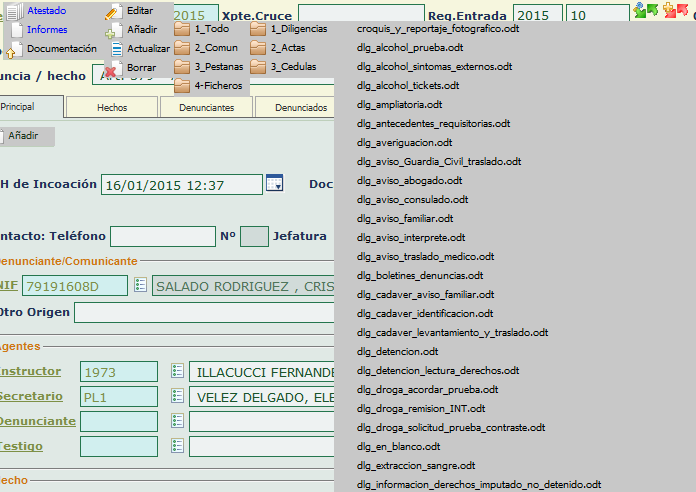Open the Instructor lookup list icon
Image resolution: width=696 pixels, height=492 pixels.
tap(178, 371)
